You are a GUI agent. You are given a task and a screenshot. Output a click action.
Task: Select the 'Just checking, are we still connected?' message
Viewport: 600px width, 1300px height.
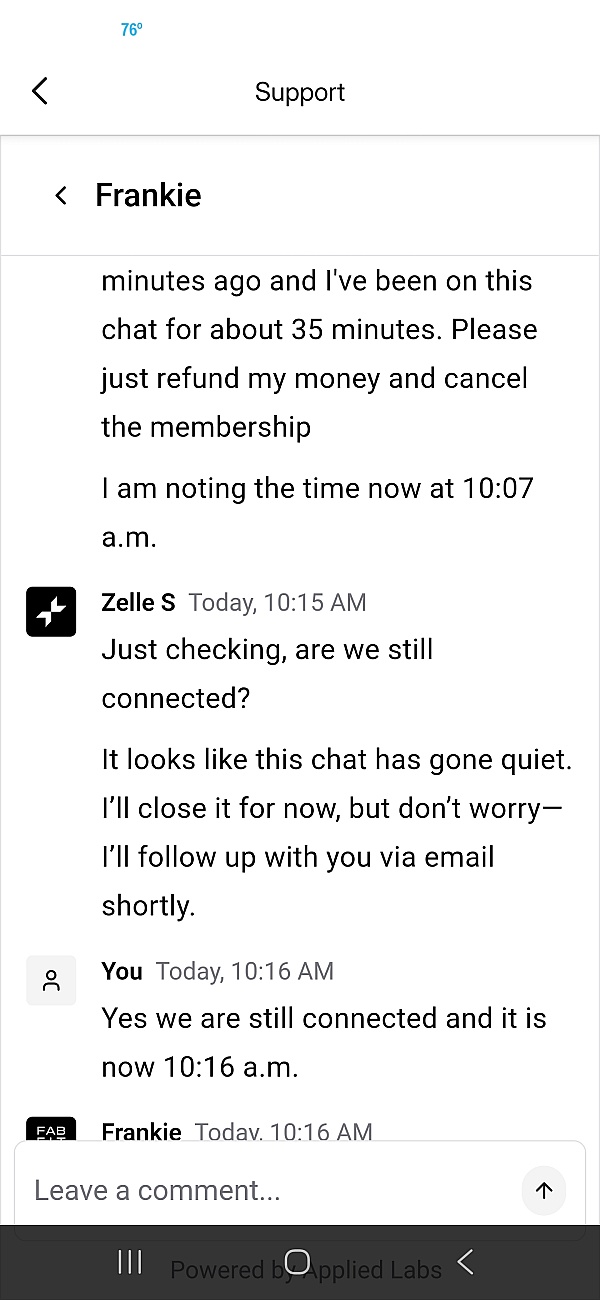(x=267, y=673)
